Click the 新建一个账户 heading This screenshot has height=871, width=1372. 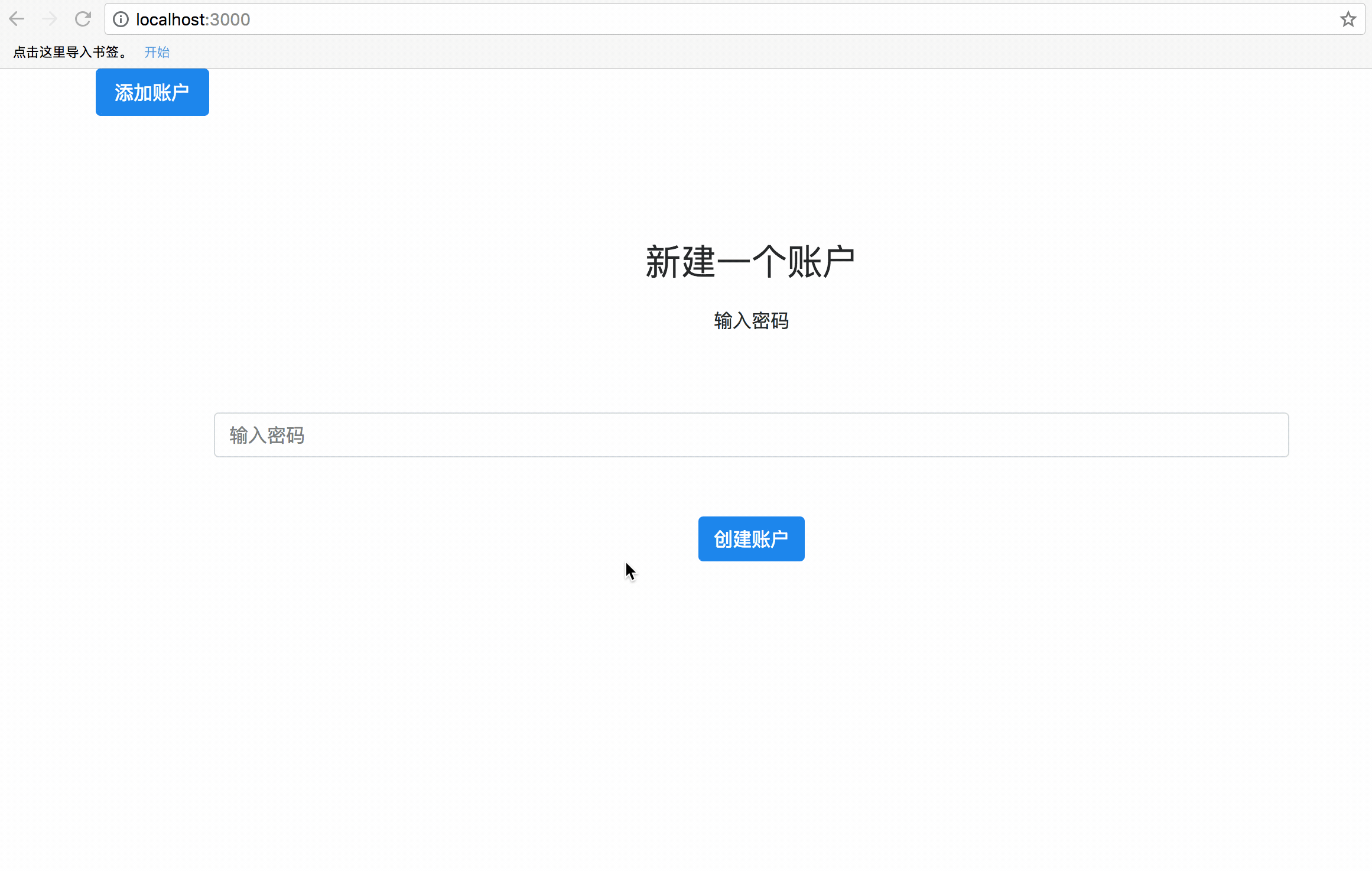click(x=750, y=262)
